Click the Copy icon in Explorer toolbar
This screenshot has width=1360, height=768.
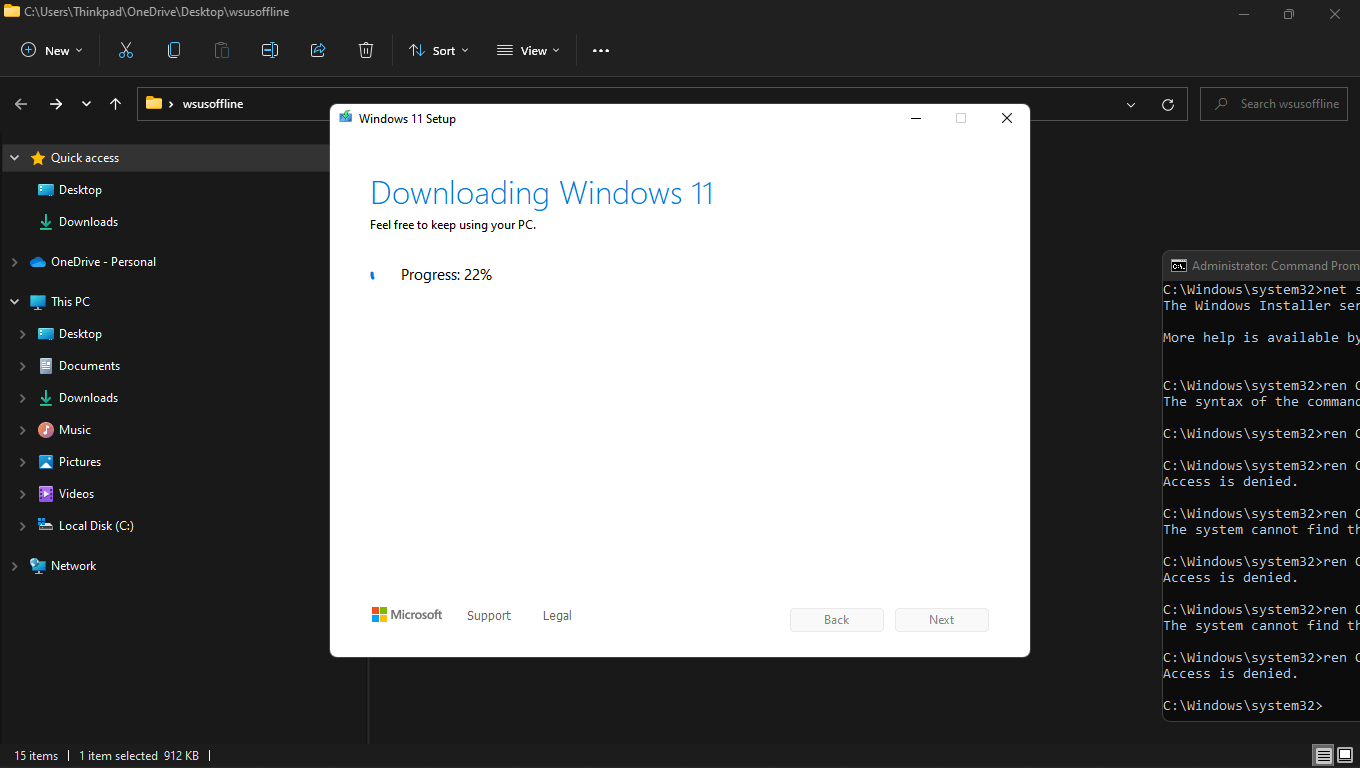[174, 50]
